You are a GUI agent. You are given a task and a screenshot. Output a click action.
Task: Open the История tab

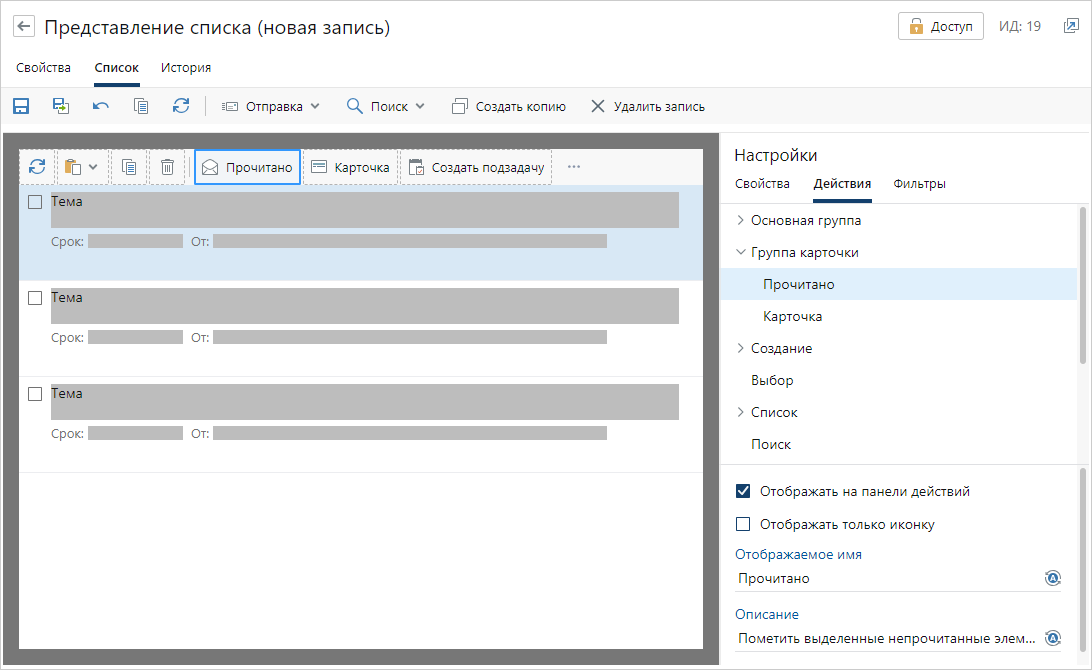(x=186, y=68)
